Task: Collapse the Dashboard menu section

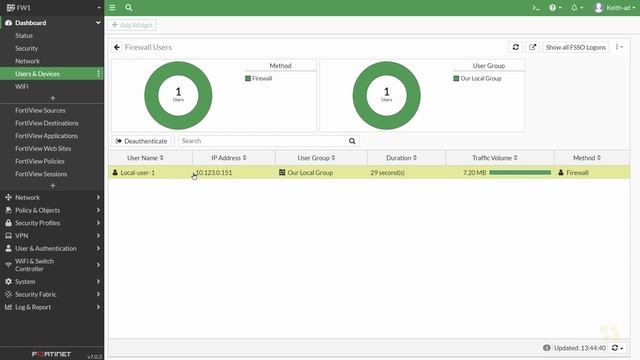Action: pyautogui.click(x=52, y=23)
